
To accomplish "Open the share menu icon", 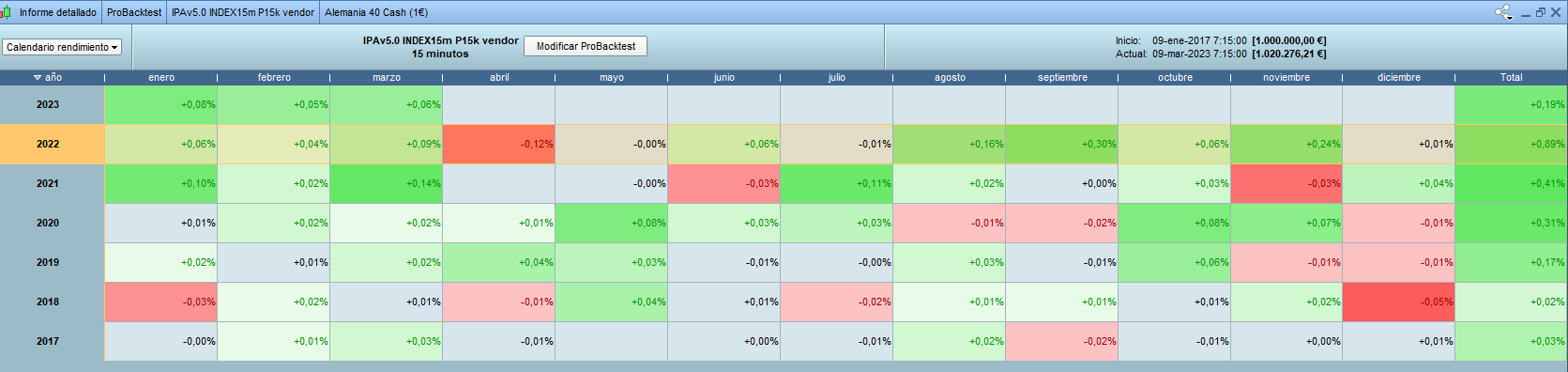I will 1503,12.
